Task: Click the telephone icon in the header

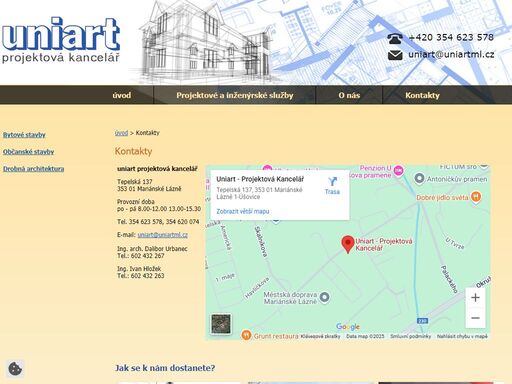Action: 395,38
